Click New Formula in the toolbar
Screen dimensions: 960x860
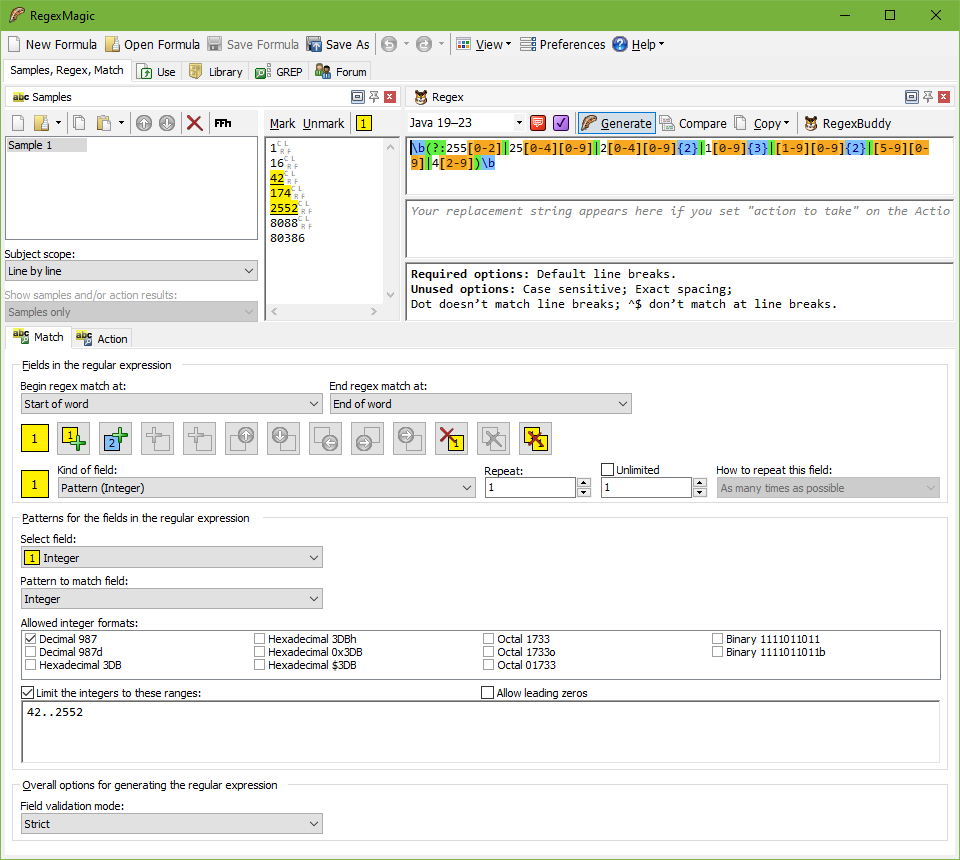[52, 44]
